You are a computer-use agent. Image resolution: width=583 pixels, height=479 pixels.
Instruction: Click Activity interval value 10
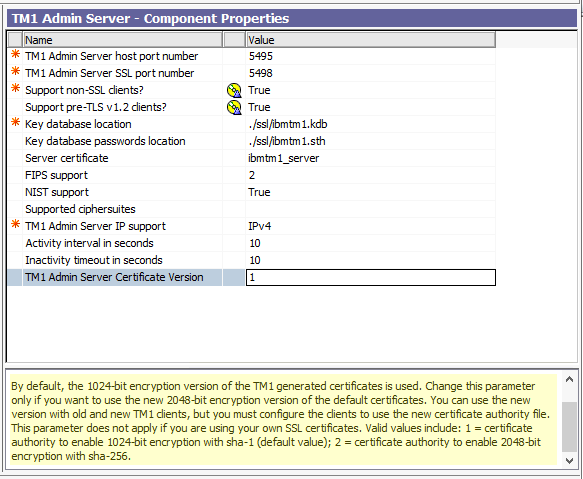[x=255, y=243]
